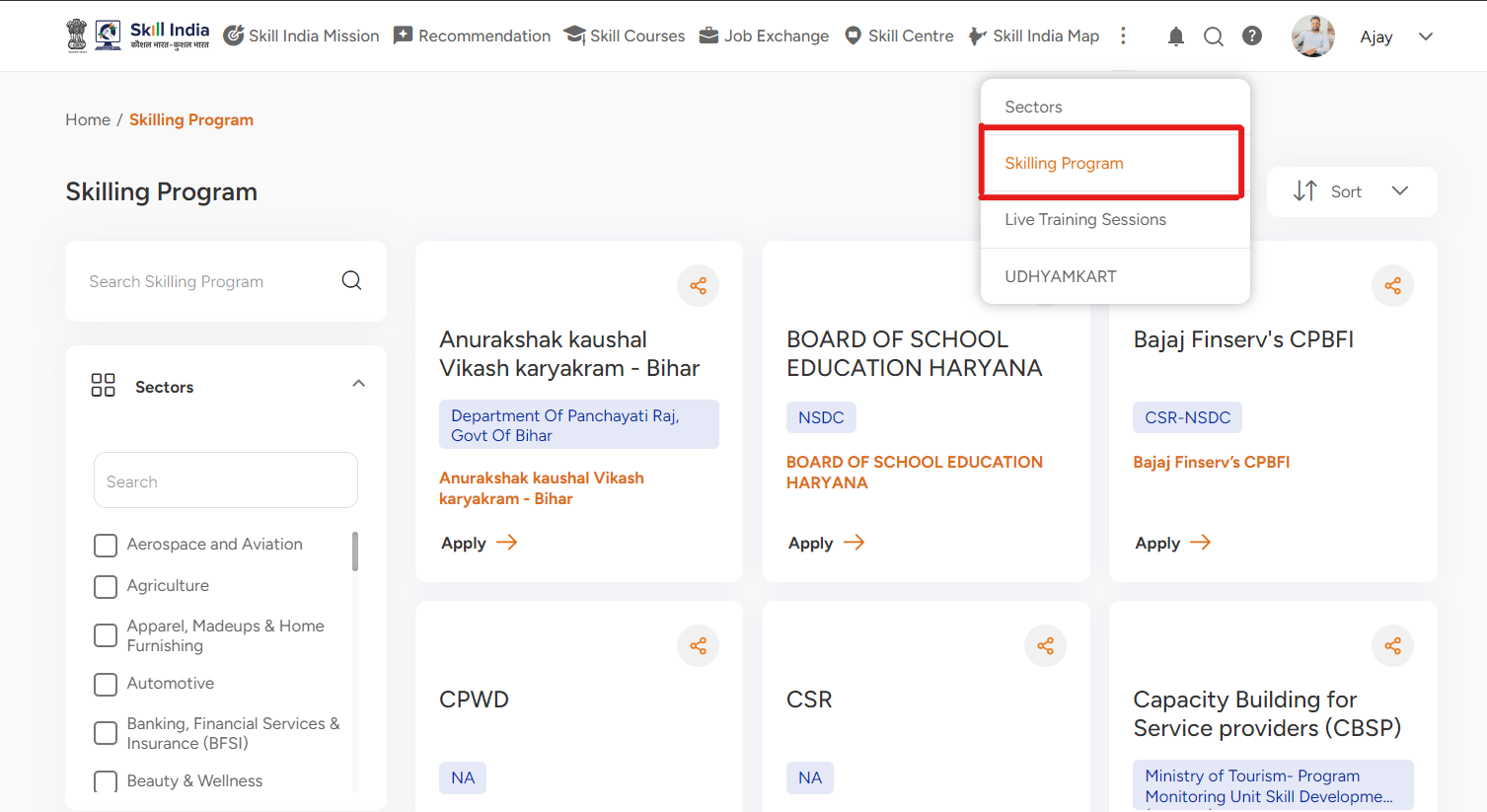Open notifications bell icon
The height and width of the screenshot is (812, 1487).
tap(1175, 37)
